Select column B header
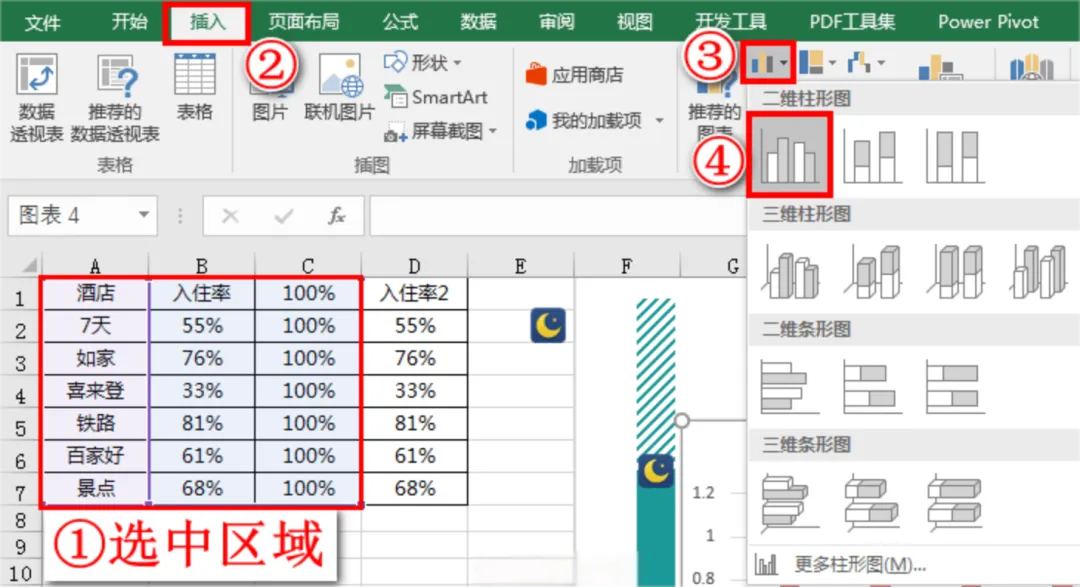The image size is (1080, 587). click(202, 266)
